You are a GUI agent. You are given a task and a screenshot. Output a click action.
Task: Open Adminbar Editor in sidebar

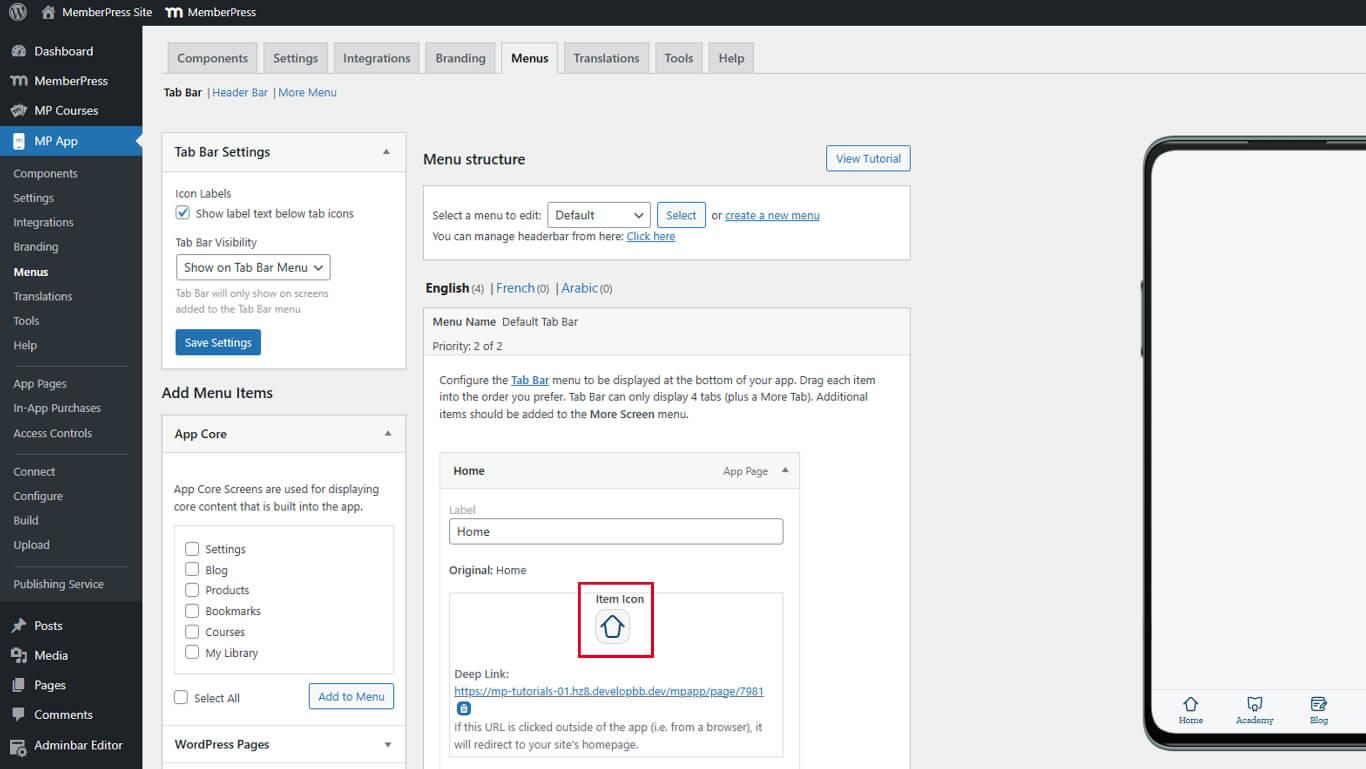(78, 745)
